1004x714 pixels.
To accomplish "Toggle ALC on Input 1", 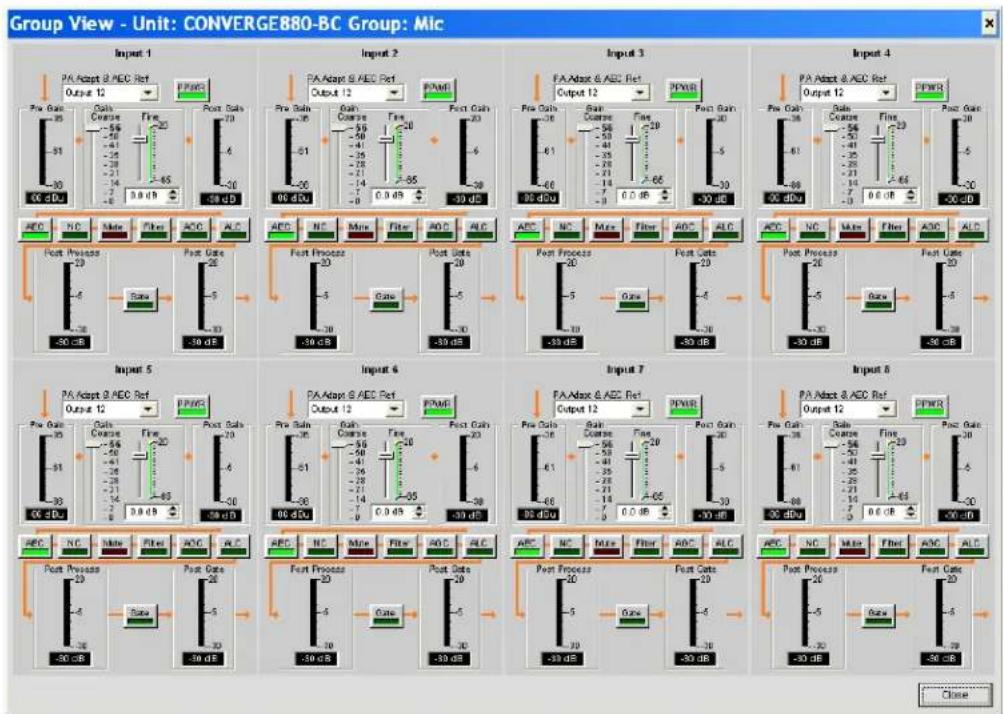I will [x=233, y=229].
